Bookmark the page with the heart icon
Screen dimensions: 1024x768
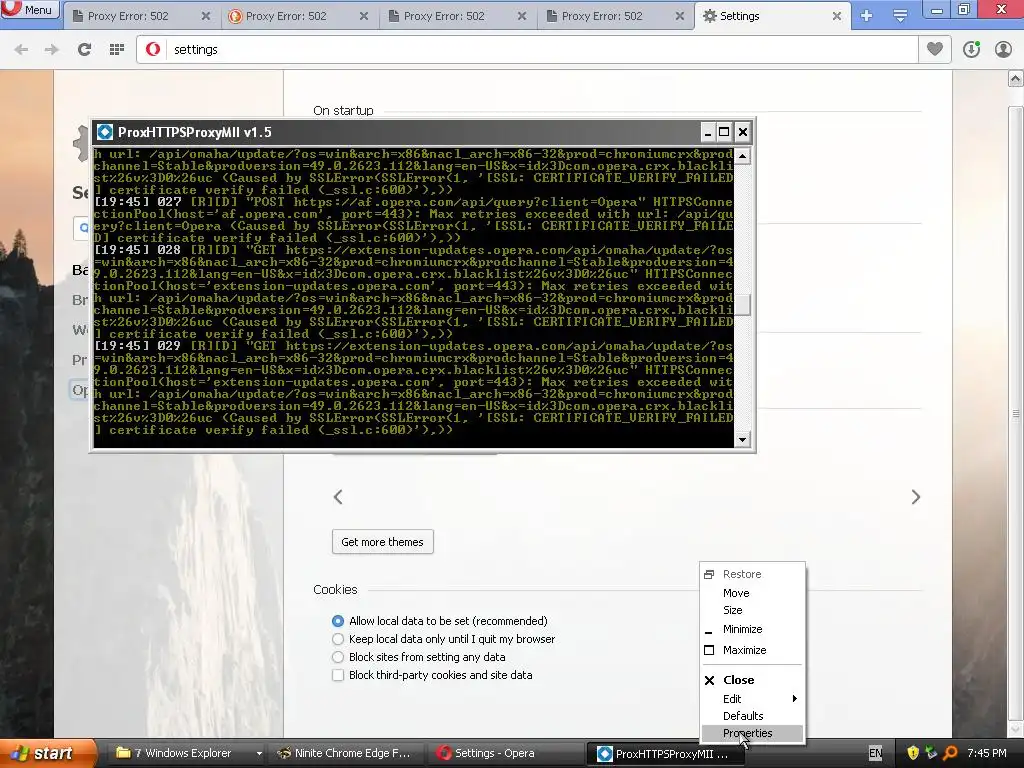tap(935, 49)
